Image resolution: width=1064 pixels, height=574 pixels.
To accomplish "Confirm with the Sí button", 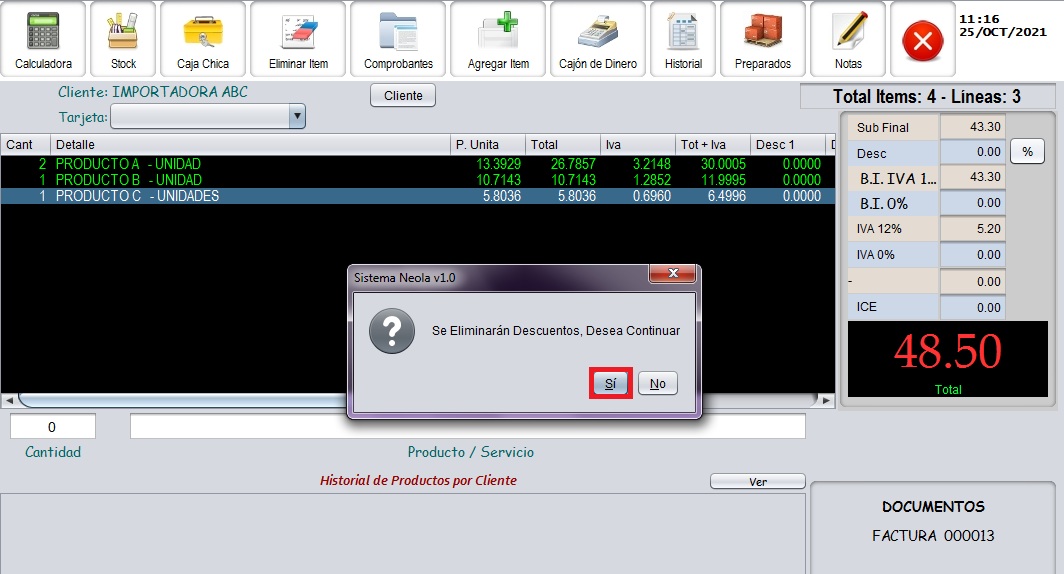I will tap(610, 384).
